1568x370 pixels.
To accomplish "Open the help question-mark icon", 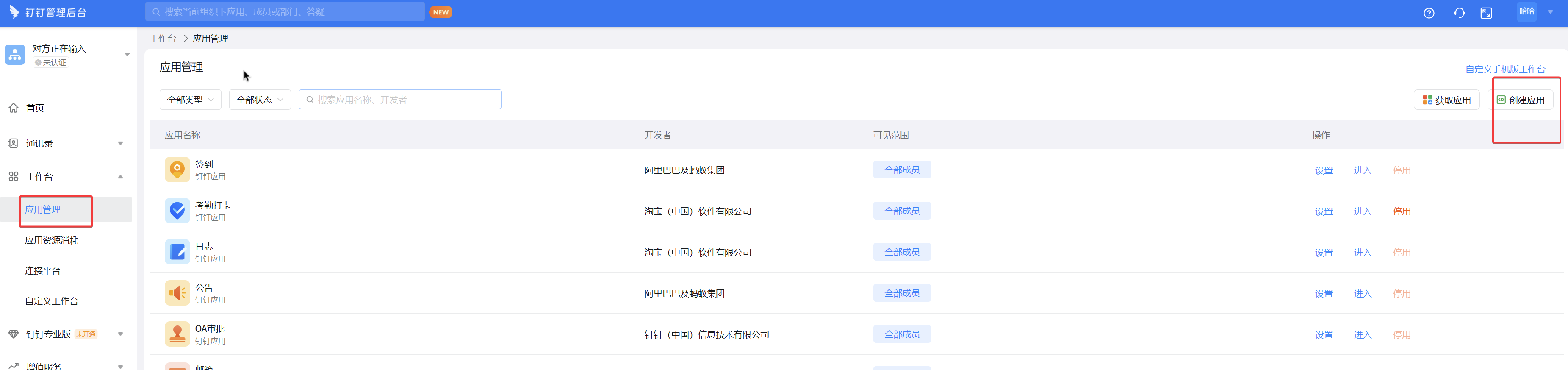I will click(1429, 13).
